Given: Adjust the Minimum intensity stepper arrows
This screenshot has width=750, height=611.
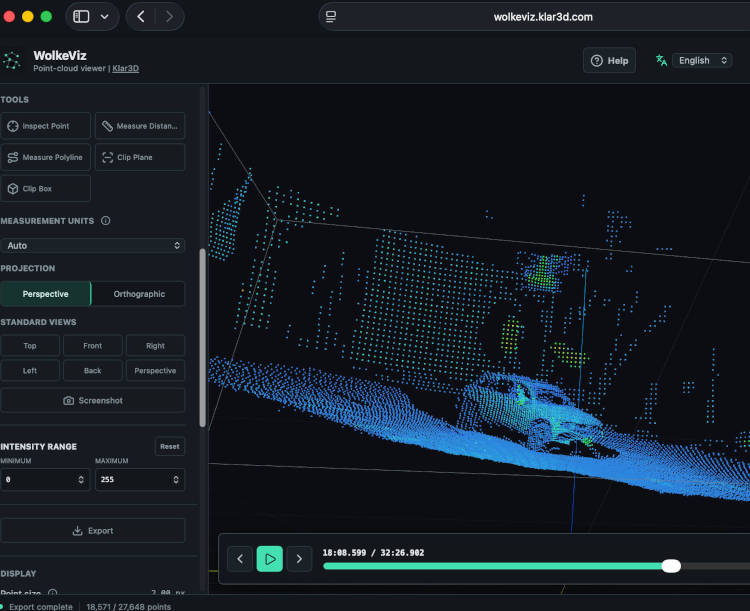Looking at the screenshot, I should tap(81, 479).
